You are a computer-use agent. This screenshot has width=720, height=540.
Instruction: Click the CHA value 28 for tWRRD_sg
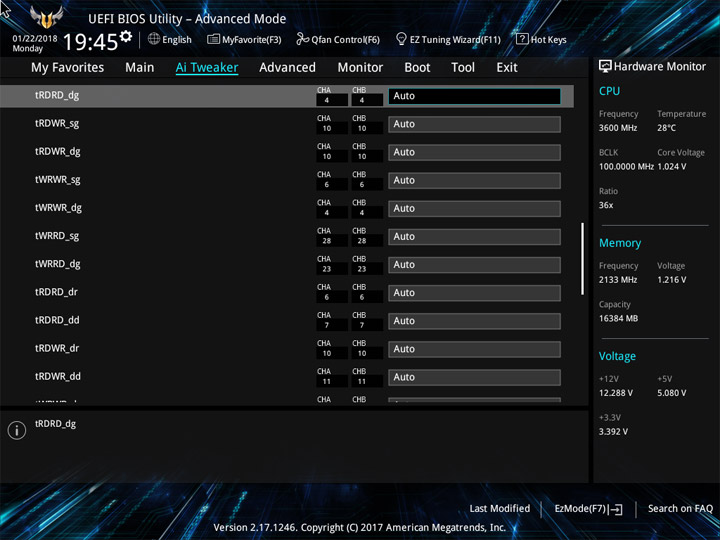click(x=326, y=241)
